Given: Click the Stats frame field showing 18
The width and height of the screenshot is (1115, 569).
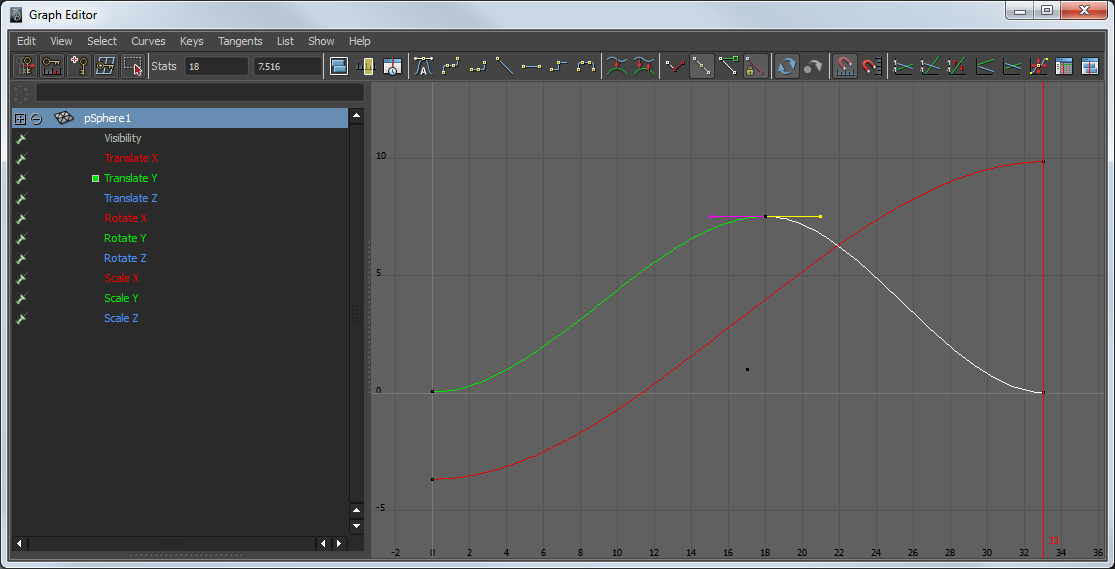Looking at the screenshot, I should [215, 67].
